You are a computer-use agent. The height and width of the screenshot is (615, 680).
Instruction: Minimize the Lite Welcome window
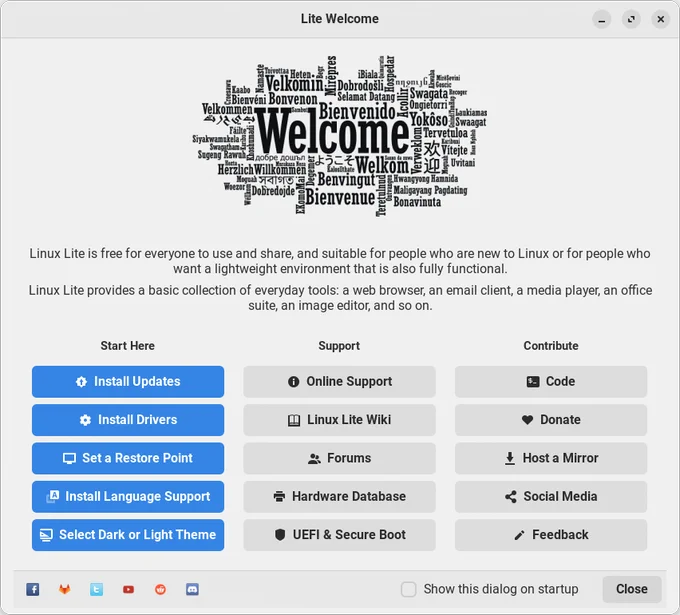click(602, 20)
